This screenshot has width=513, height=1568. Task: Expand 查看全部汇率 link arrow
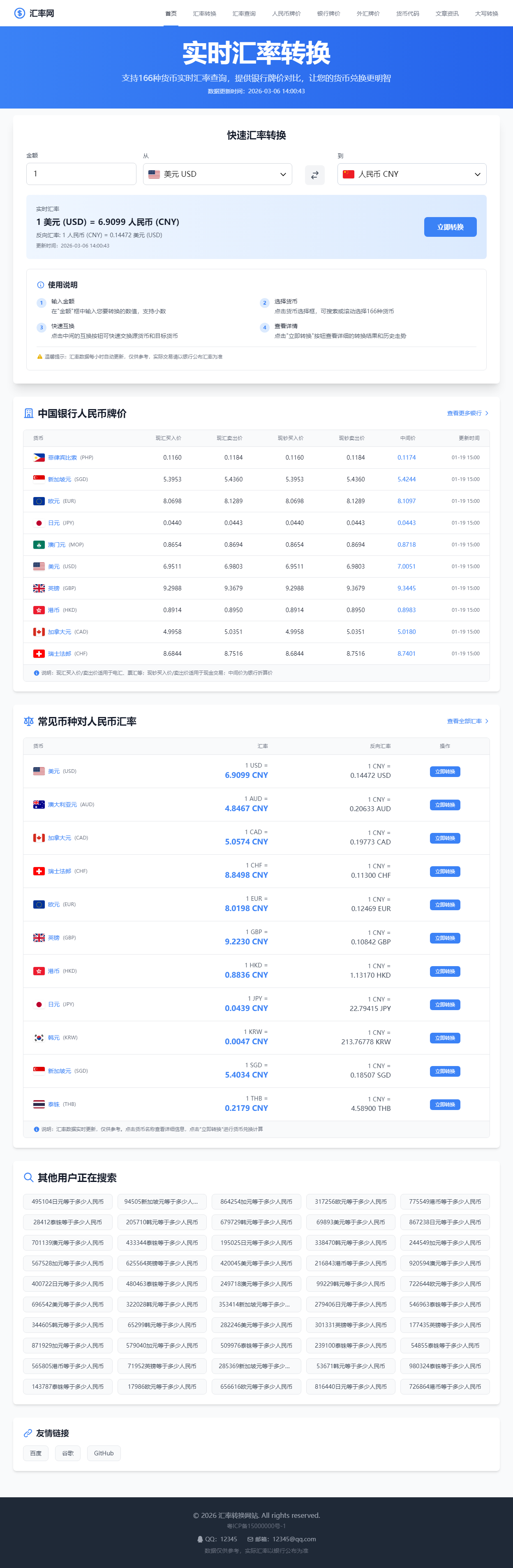pos(487,721)
